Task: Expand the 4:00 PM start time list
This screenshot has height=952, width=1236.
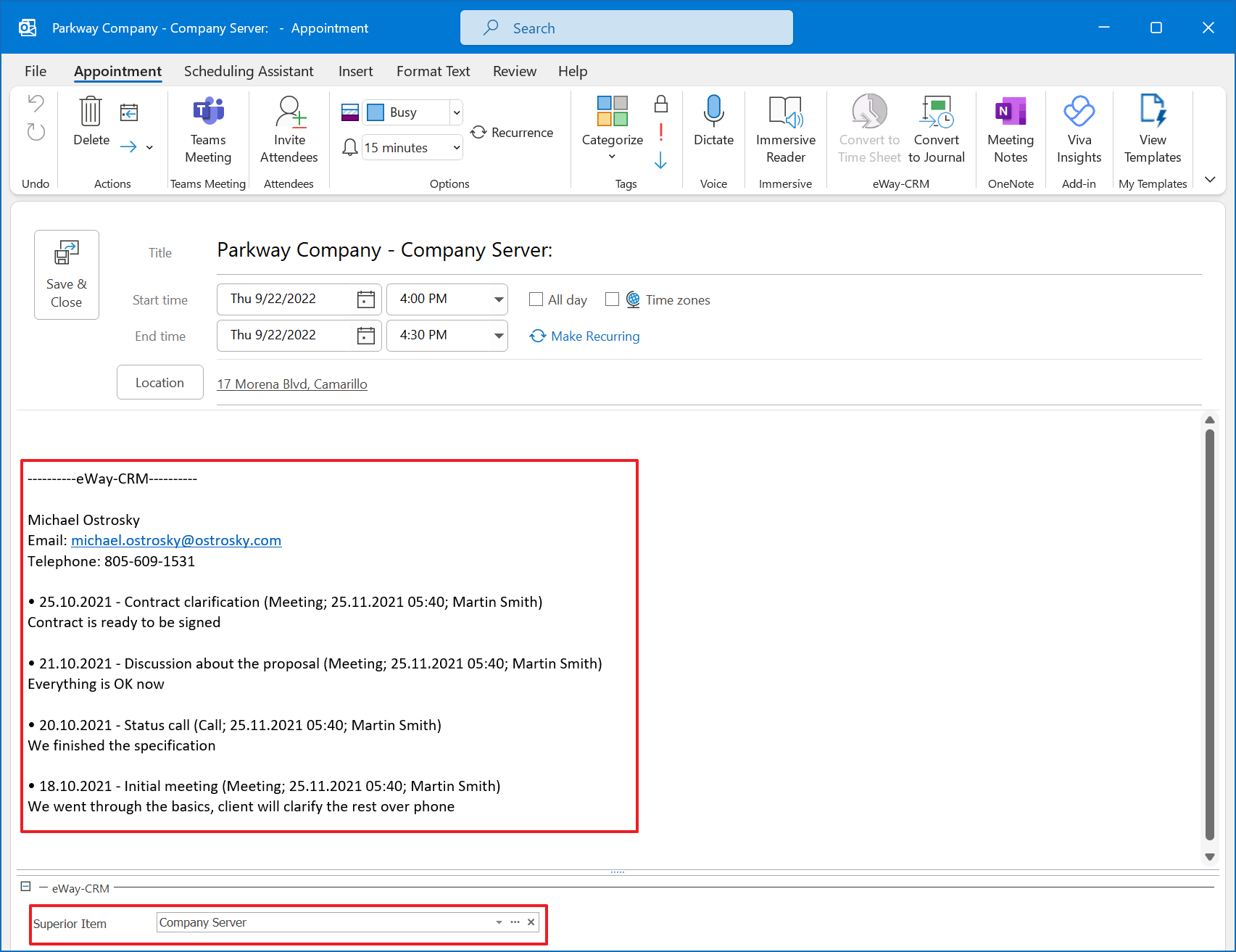Action: [x=499, y=299]
